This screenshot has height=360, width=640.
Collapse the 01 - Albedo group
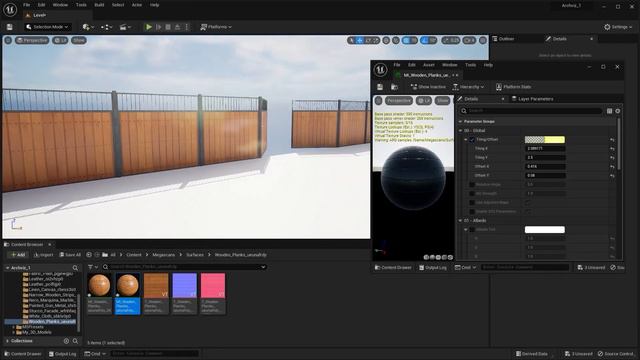[460, 220]
